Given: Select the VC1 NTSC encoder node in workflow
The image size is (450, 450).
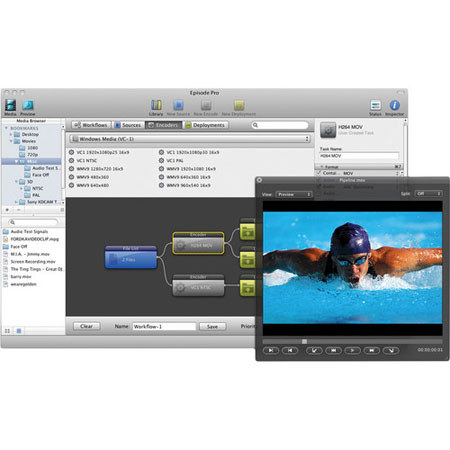Looking at the screenshot, I should point(198,285).
